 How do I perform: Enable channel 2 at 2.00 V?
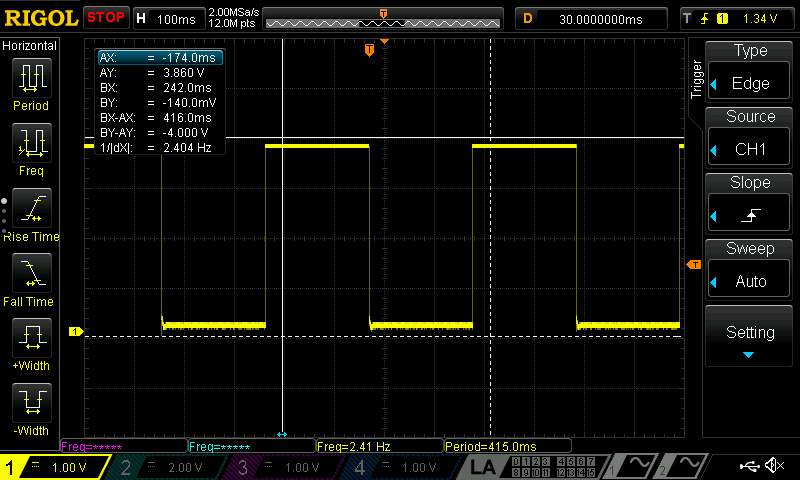click(170, 467)
